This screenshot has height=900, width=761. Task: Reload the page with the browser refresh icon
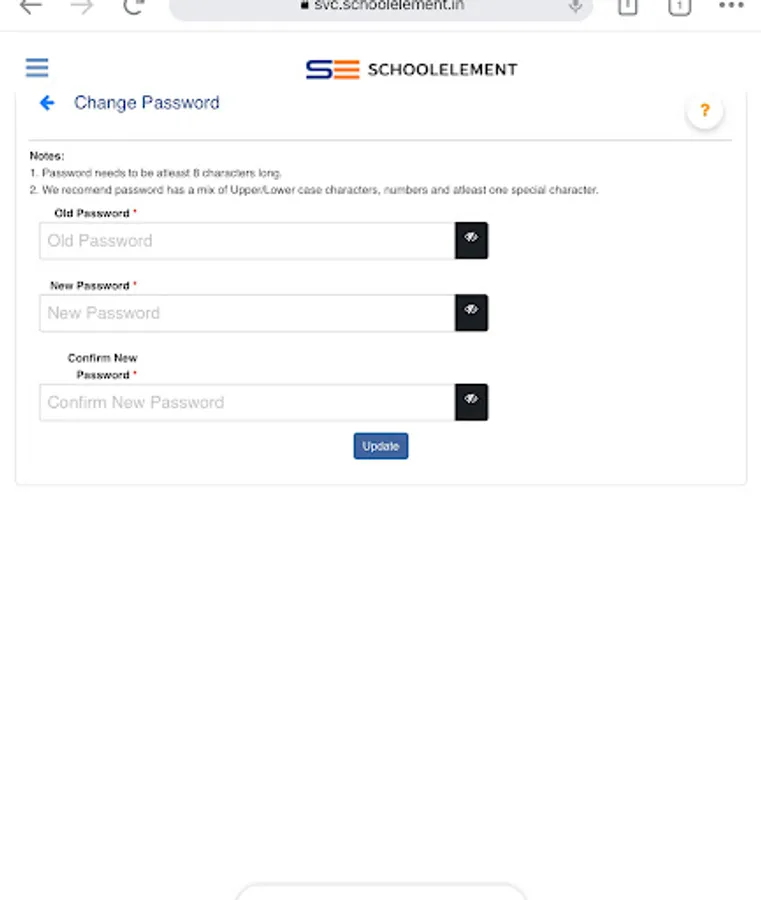tap(133, 6)
